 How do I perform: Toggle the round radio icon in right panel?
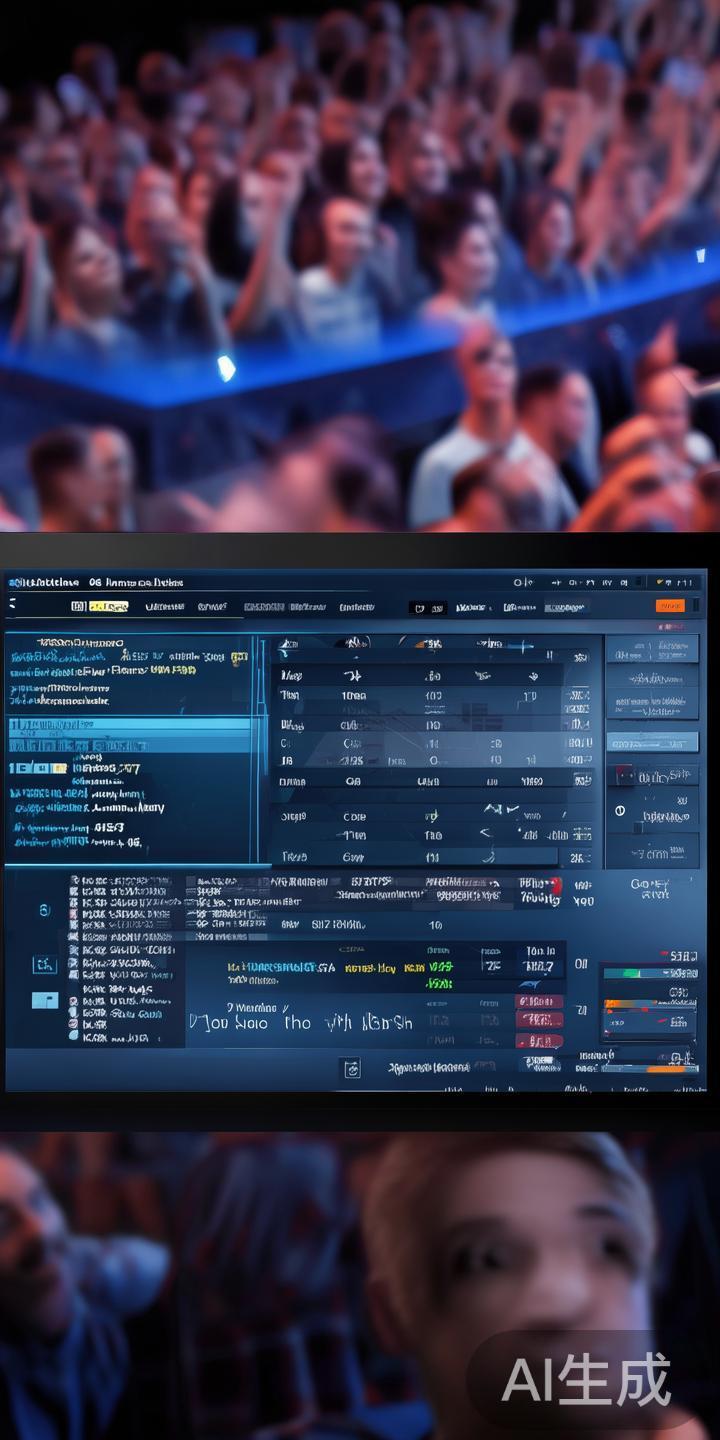pos(620,811)
